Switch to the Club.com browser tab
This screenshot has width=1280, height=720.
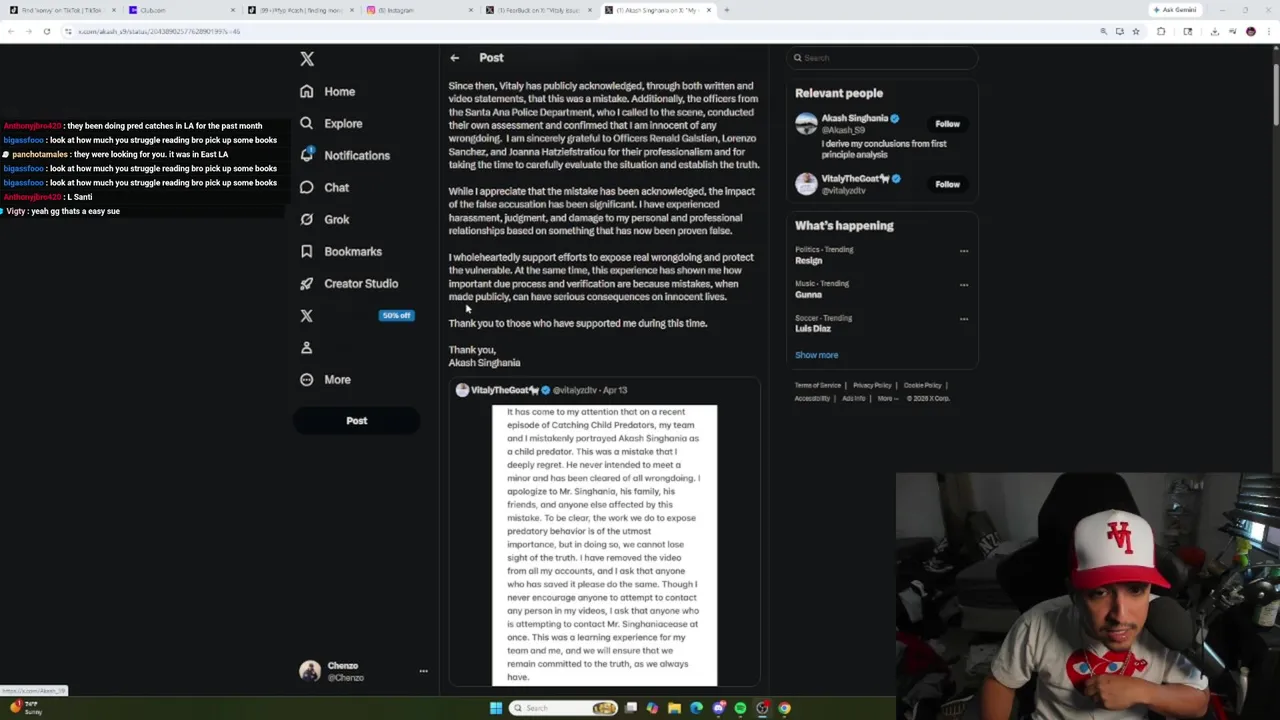180,10
